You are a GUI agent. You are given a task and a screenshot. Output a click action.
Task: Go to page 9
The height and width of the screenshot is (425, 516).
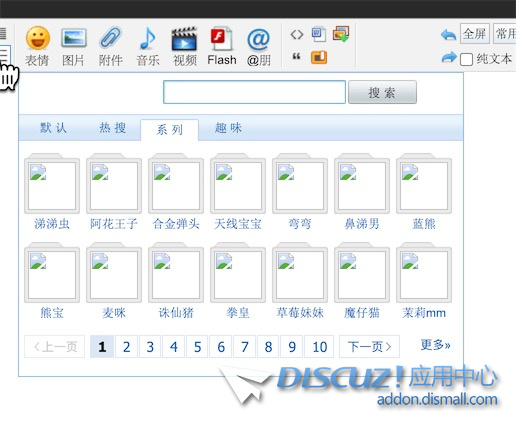point(292,347)
